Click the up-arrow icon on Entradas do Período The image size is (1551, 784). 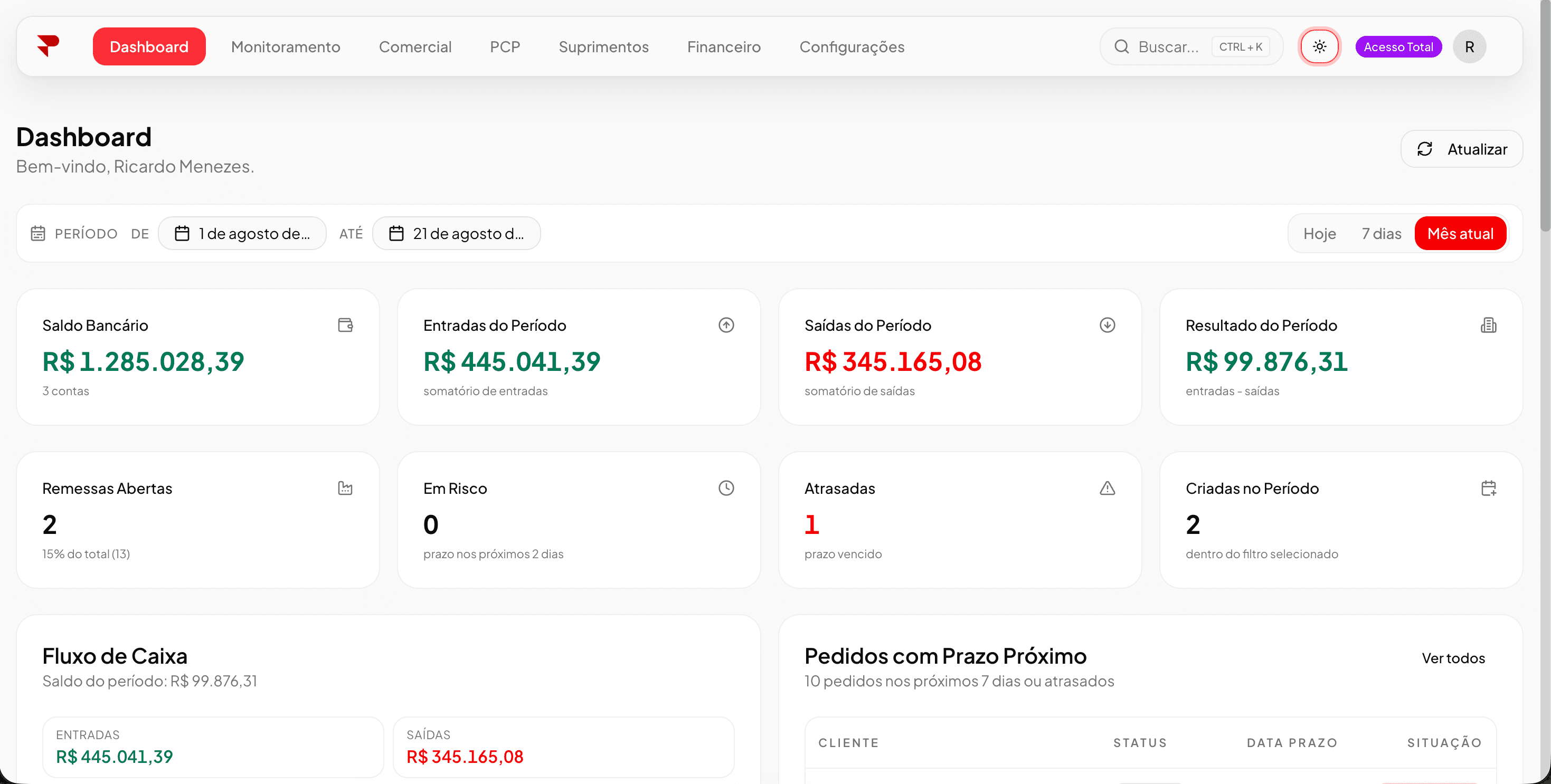click(726, 325)
